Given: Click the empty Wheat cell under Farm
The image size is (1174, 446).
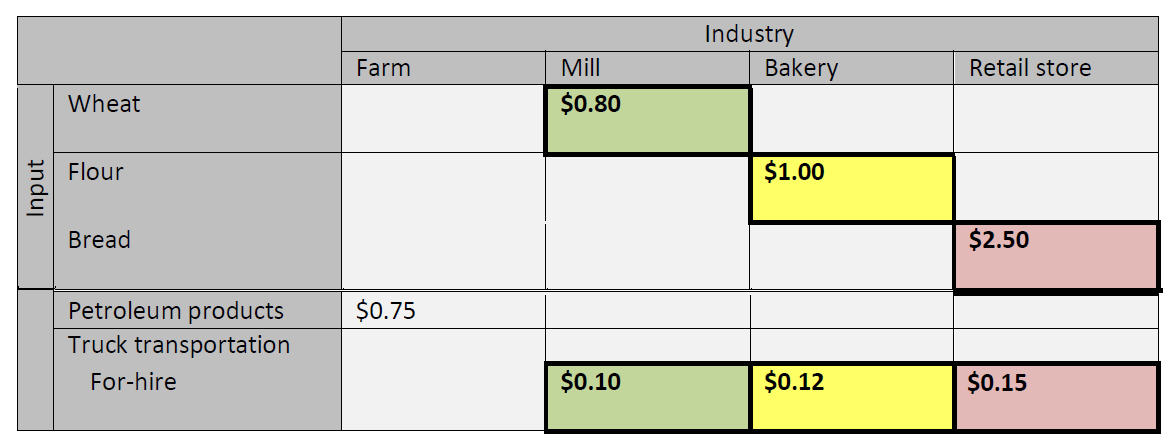Looking at the screenshot, I should click(443, 120).
